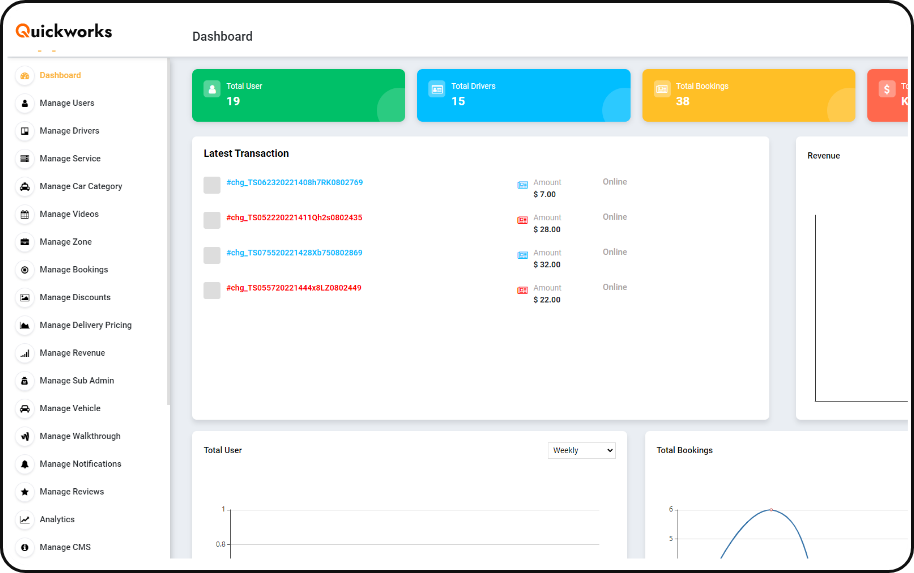
Task: Click the Latest Transaction heading
Action: tap(246, 153)
